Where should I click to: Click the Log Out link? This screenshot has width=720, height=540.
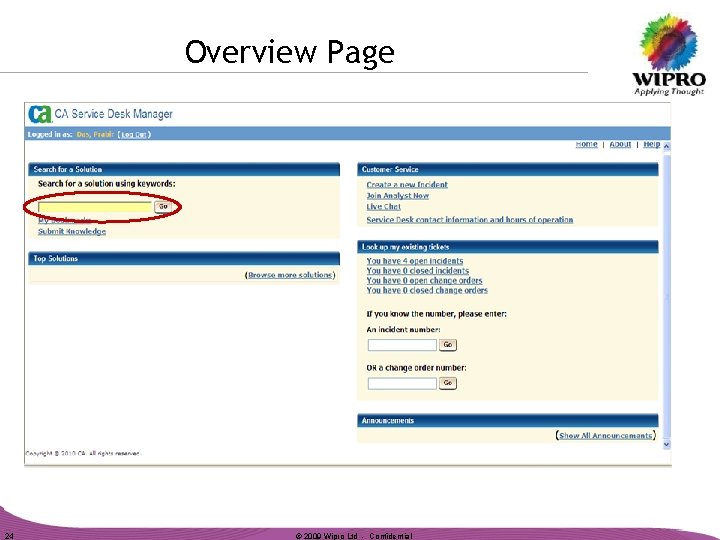pyautogui.click(x=134, y=135)
